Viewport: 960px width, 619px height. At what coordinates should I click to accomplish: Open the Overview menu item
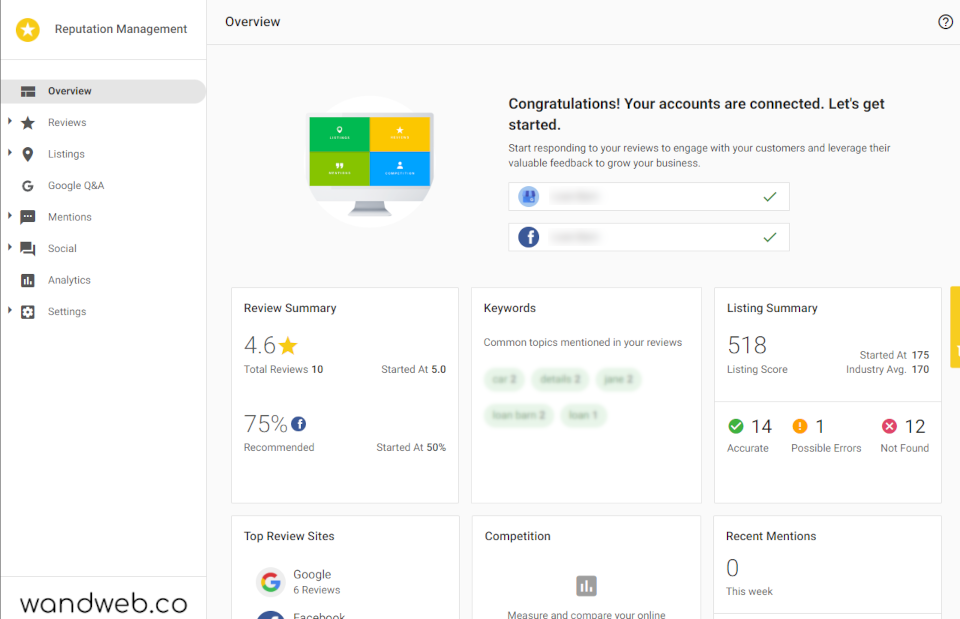(70, 91)
